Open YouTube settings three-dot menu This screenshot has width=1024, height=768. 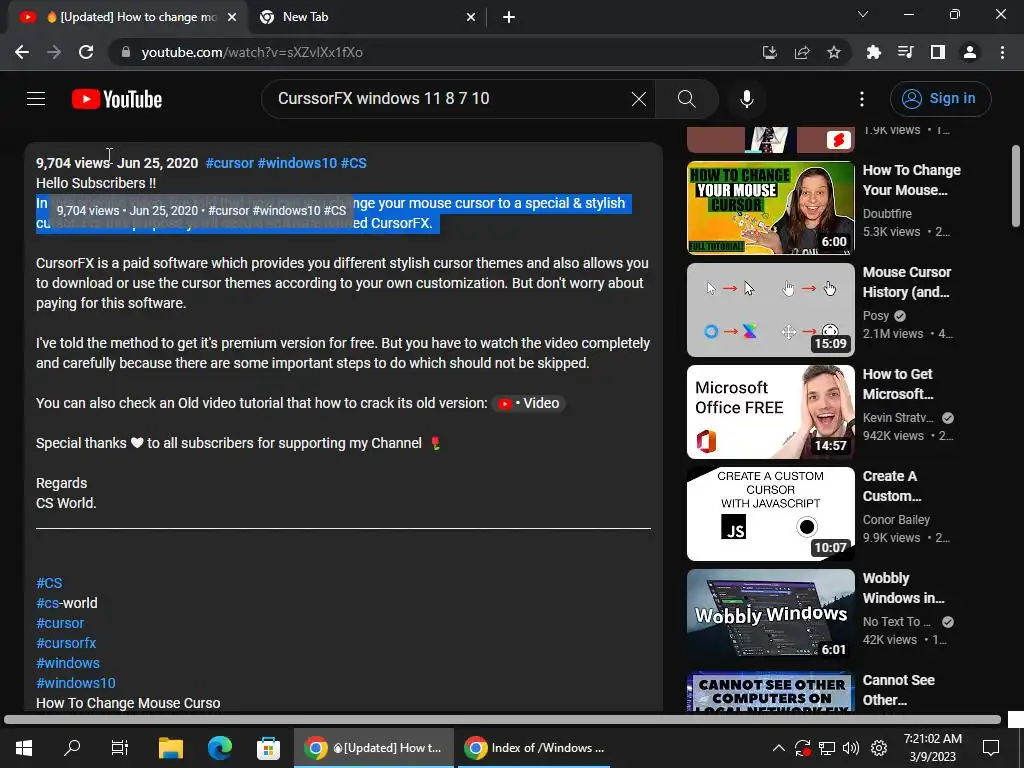pos(862,99)
